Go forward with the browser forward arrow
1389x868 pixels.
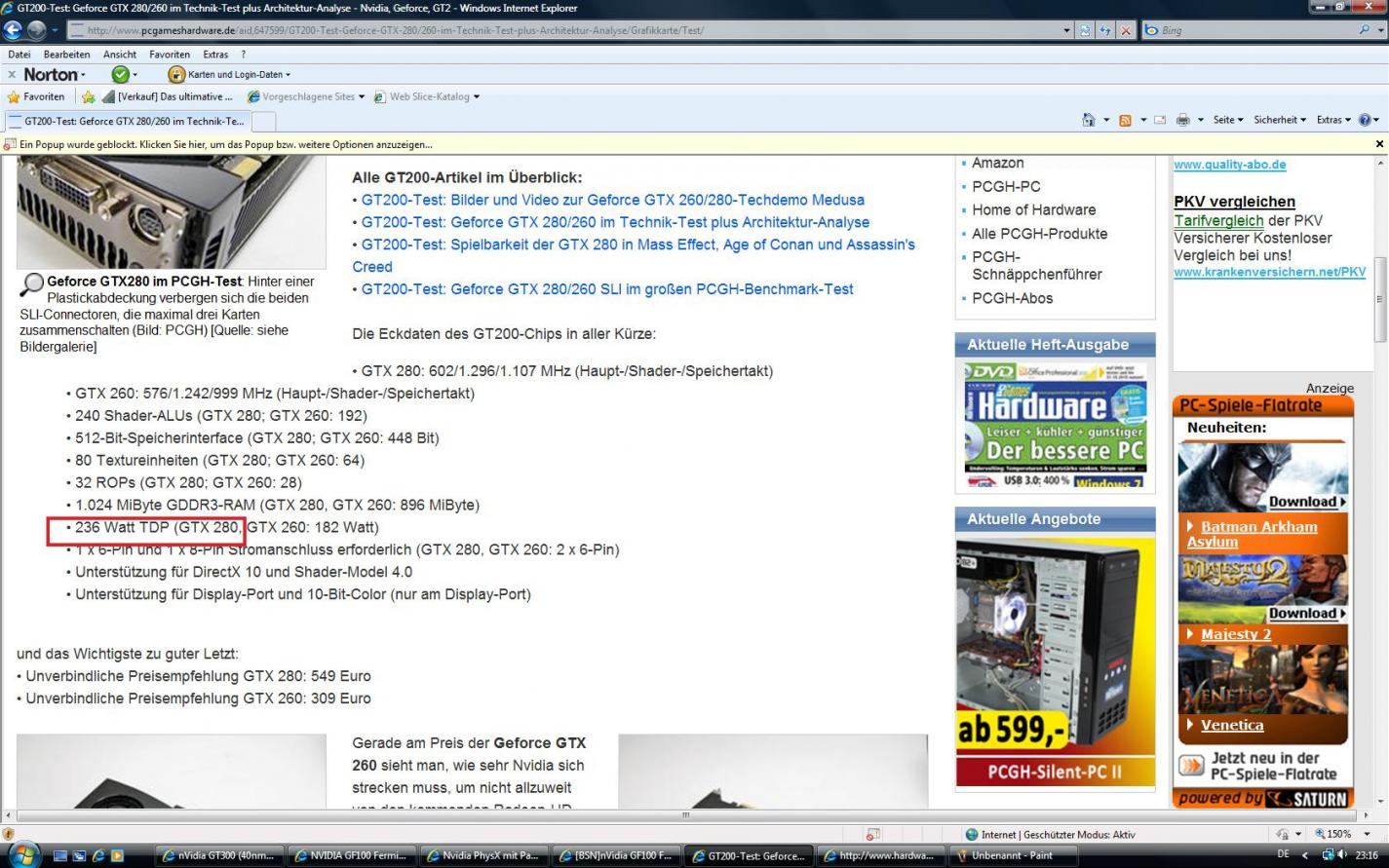tap(37, 30)
